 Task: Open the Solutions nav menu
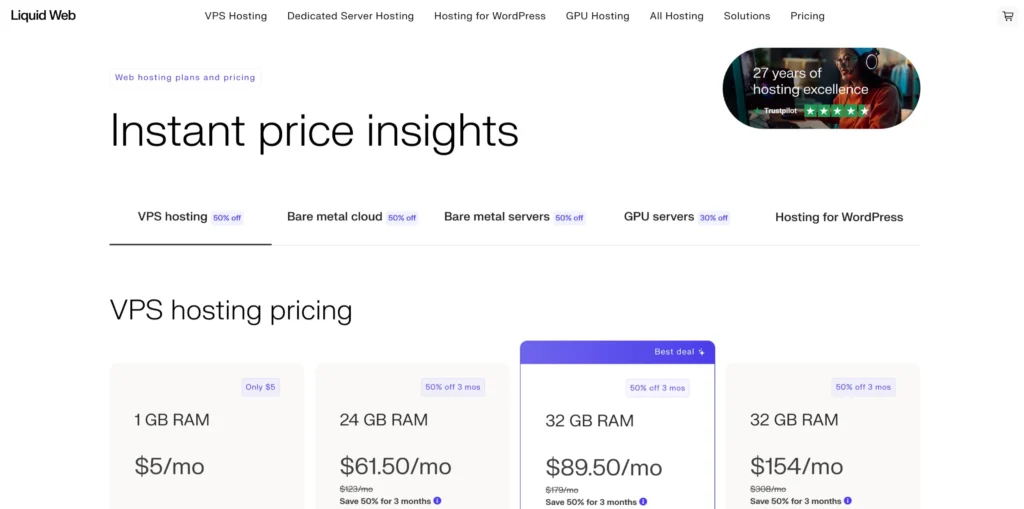(x=747, y=16)
